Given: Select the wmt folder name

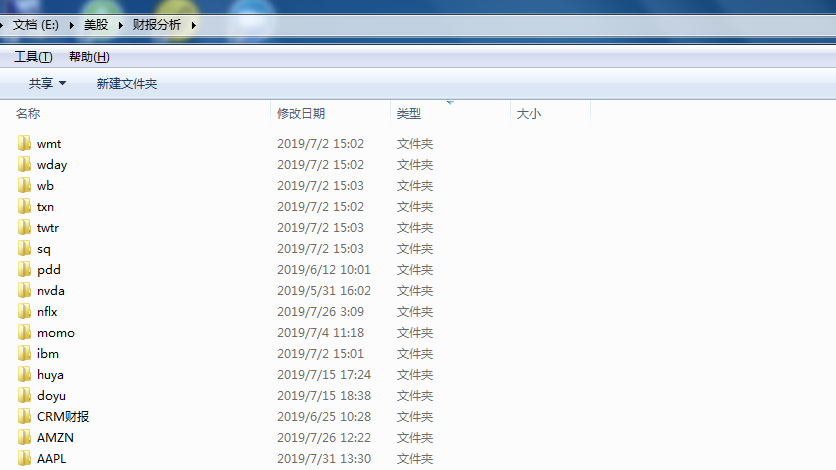Looking at the screenshot, I should (x=49, y=144).
